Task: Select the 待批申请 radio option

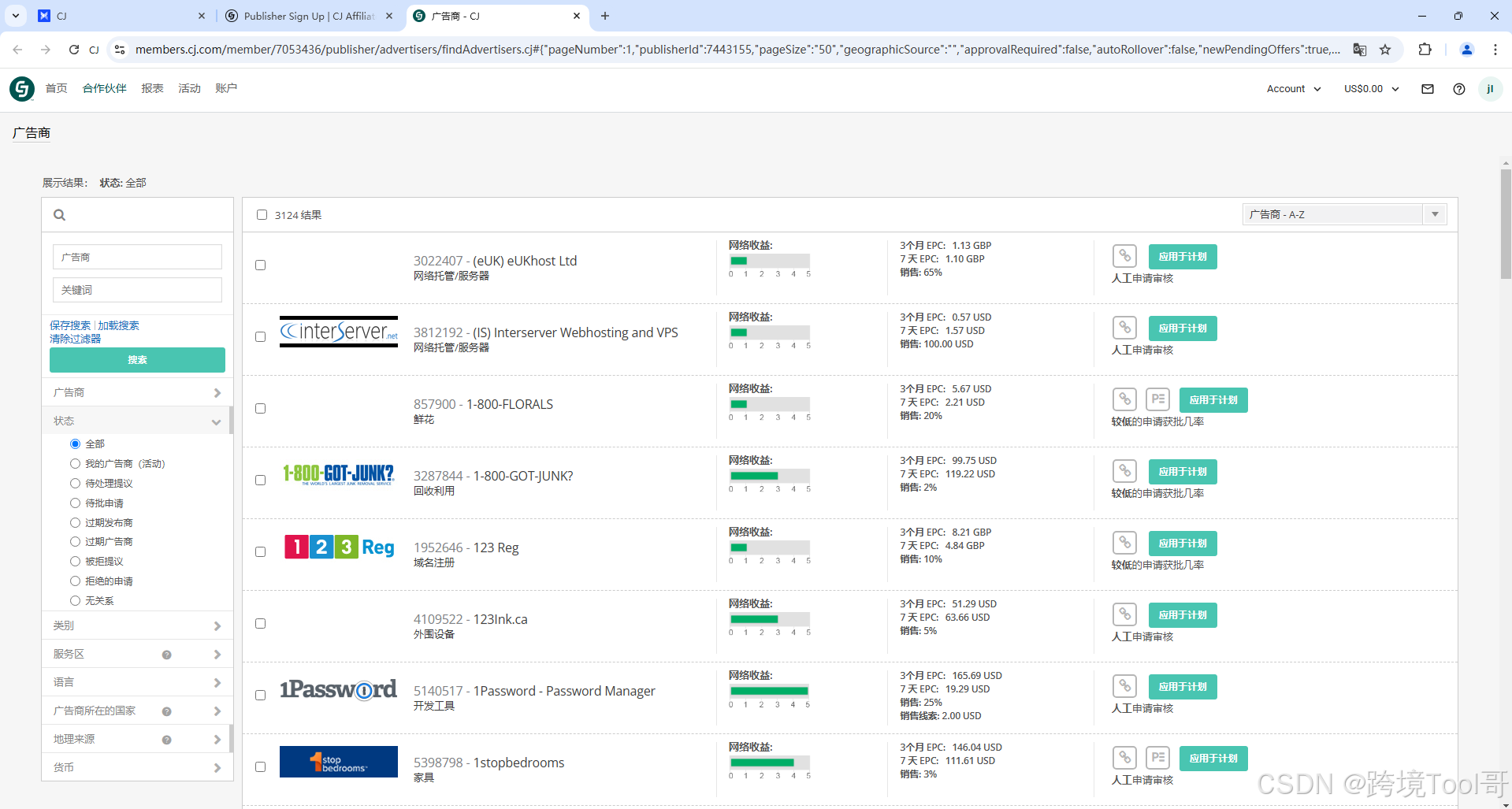Action: point(76,503)
